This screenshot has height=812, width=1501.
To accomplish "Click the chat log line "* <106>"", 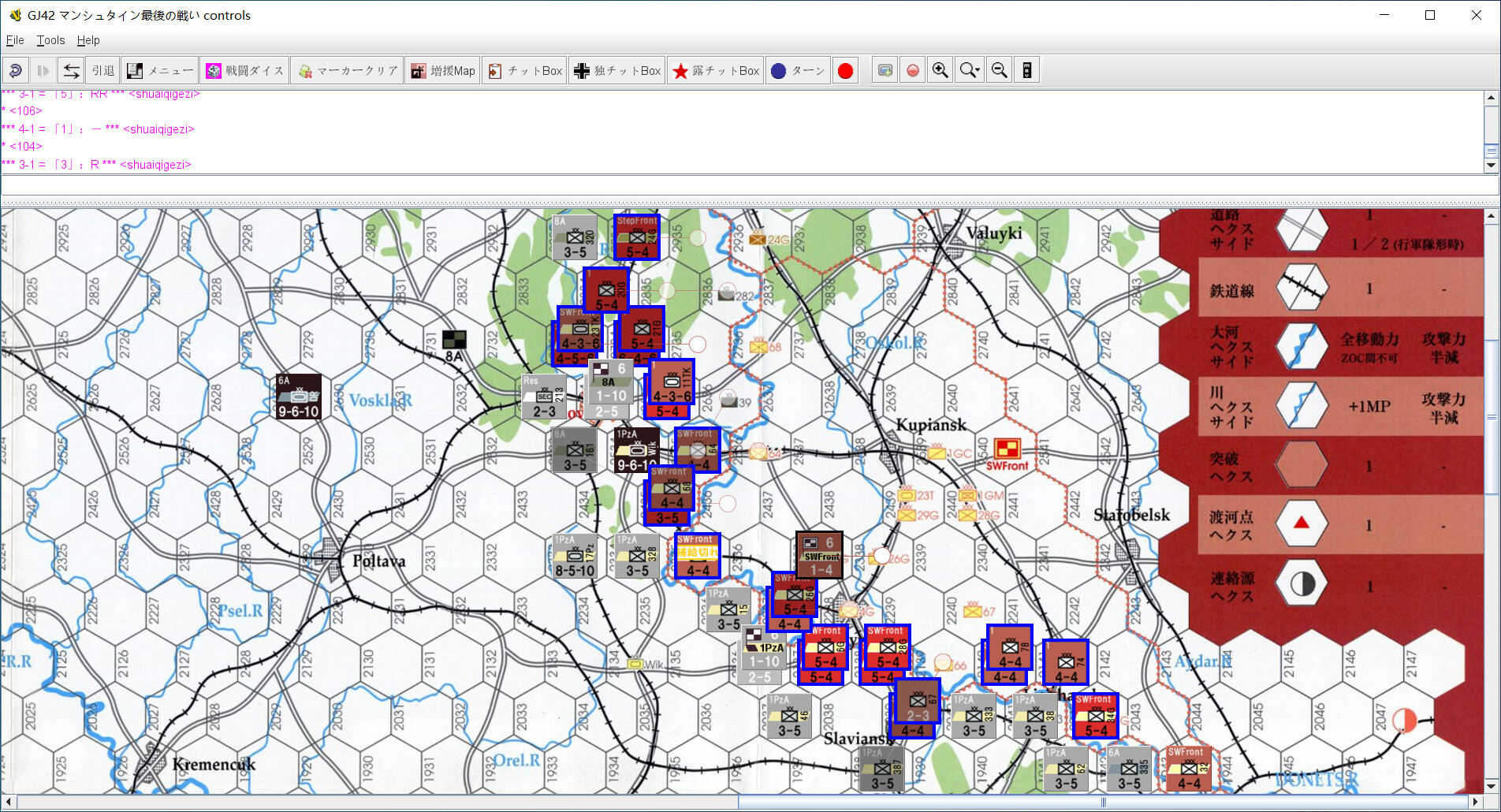I will pyautogui.click(x=22, y=111).
